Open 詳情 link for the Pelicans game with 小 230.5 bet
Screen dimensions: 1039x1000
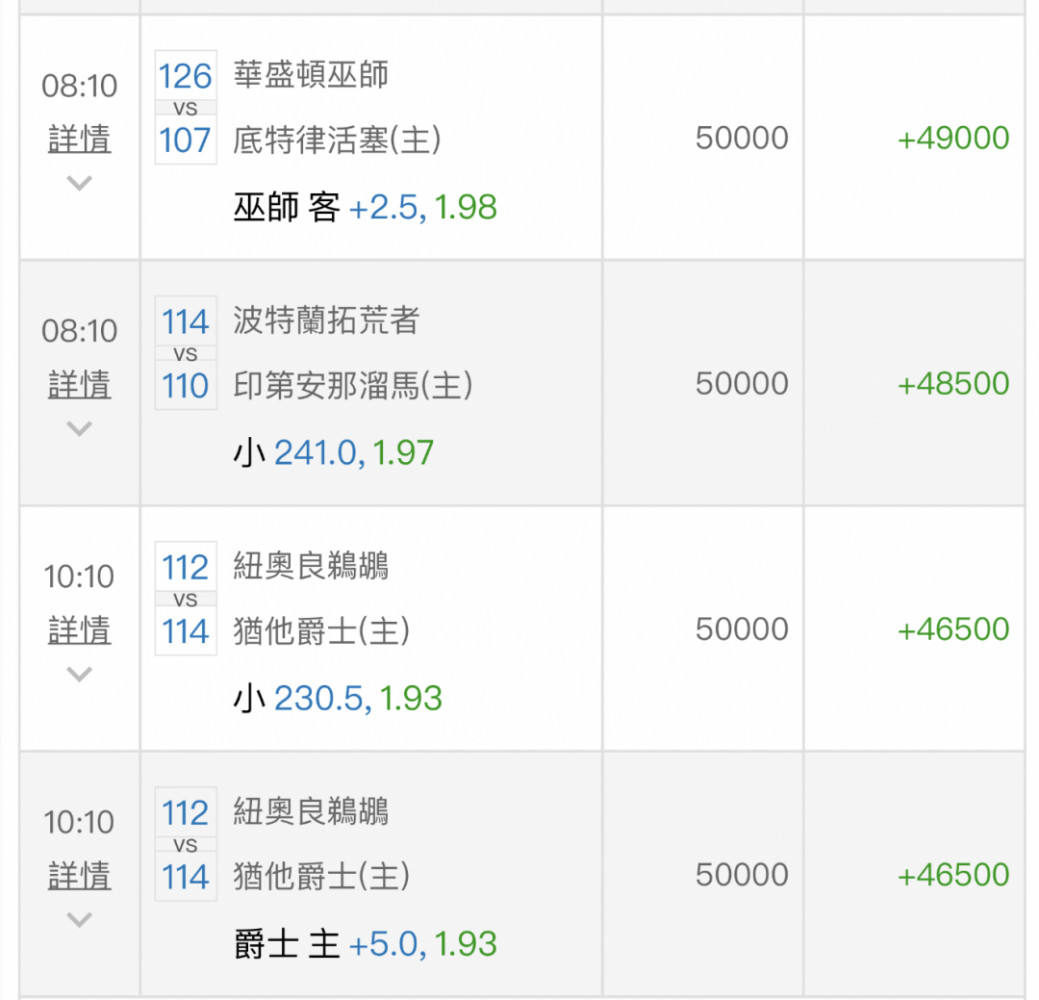pyautogui.click(x=80, y=630)
